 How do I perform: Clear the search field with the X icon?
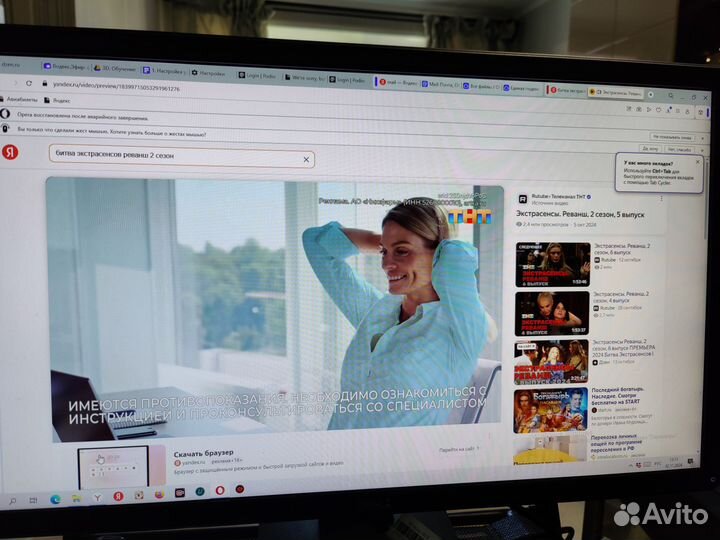[306, 160]
